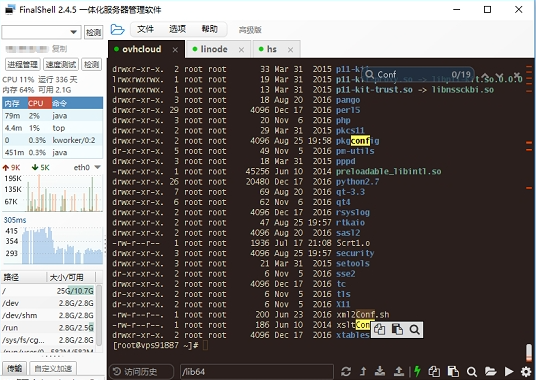Click the paste icon in the bottom toolbar

coord(453,371)
